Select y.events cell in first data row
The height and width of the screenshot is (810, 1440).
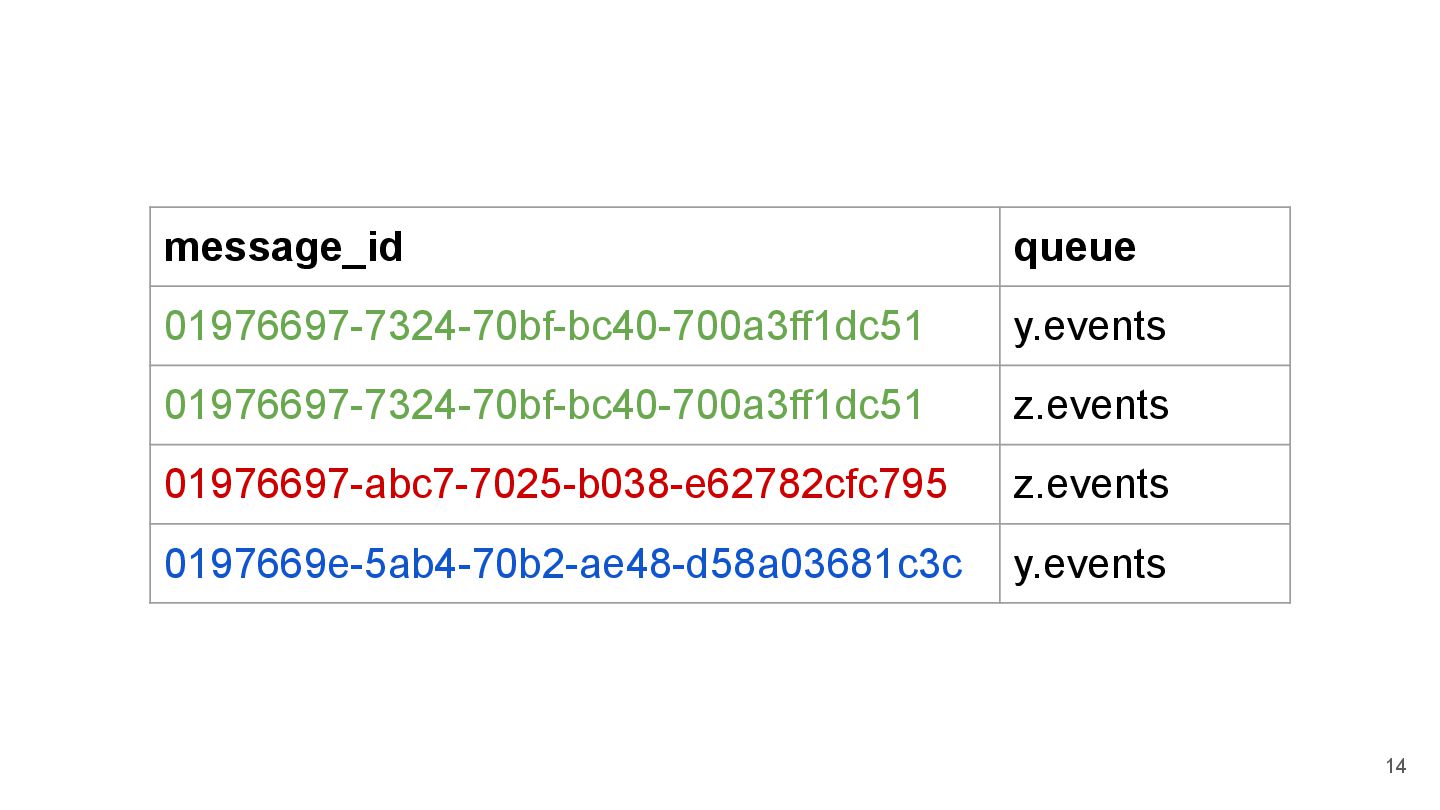pyautogui.click(x=1145, y=326)
